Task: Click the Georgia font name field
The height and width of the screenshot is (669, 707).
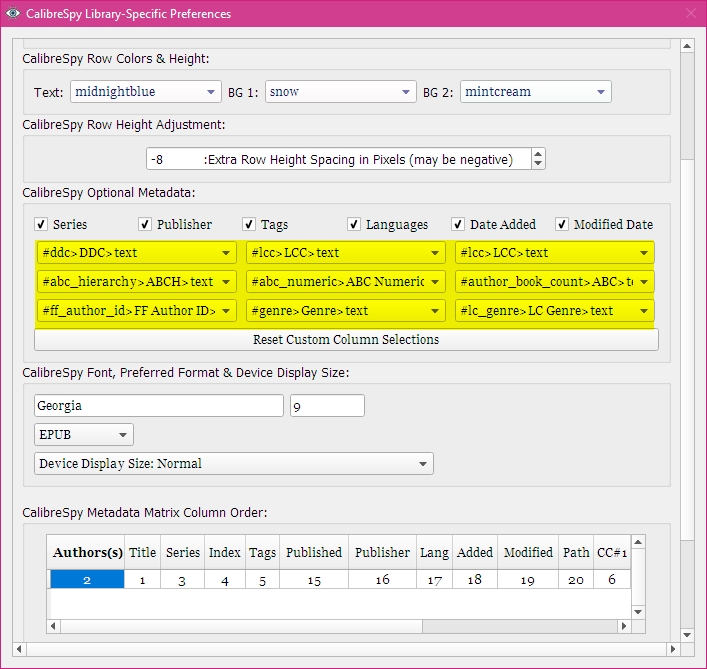Action: point(159,406)
